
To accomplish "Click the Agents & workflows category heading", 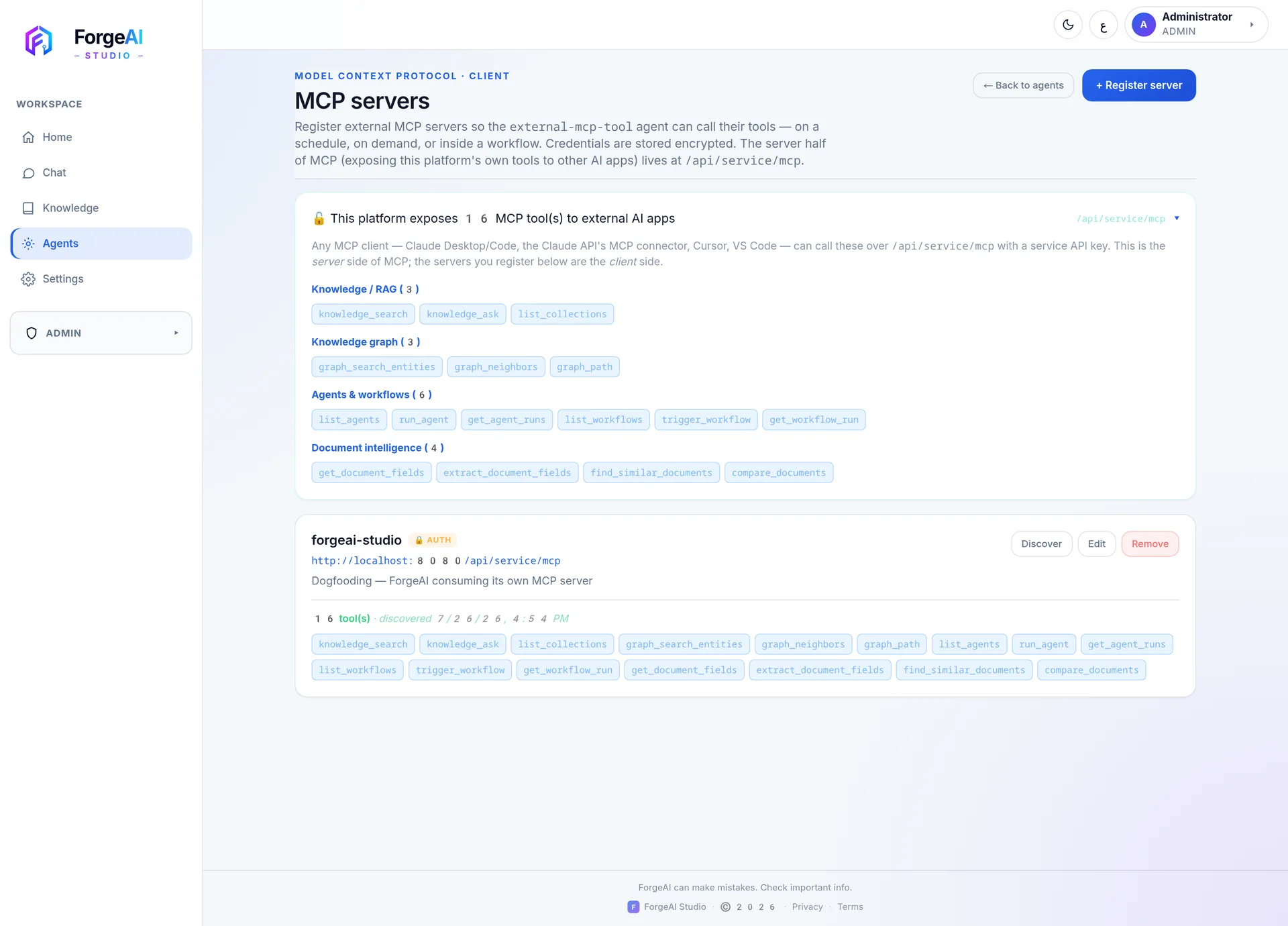I will [x=372, y=395].
